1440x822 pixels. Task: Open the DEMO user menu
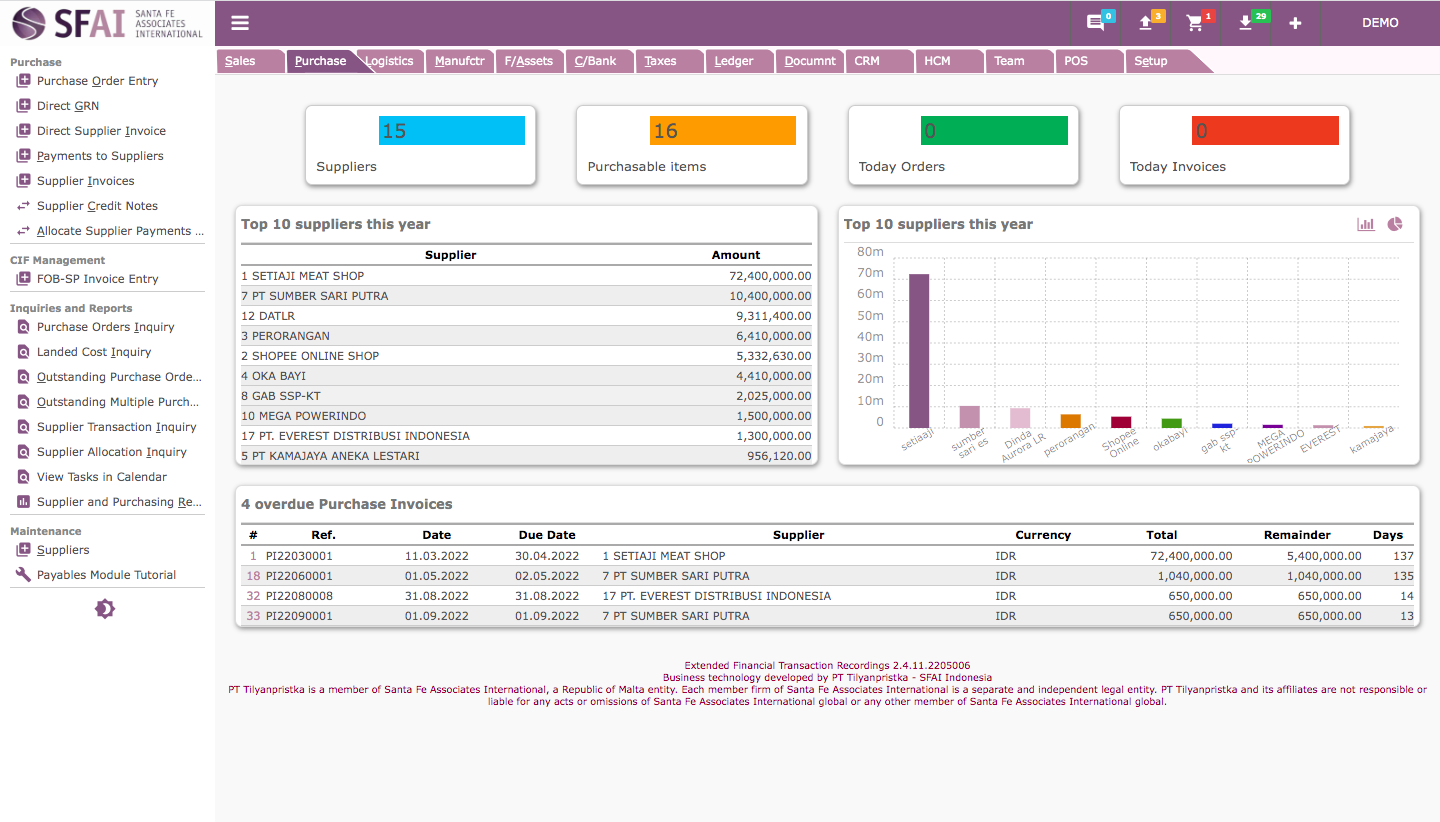(x=1380, y=23)
